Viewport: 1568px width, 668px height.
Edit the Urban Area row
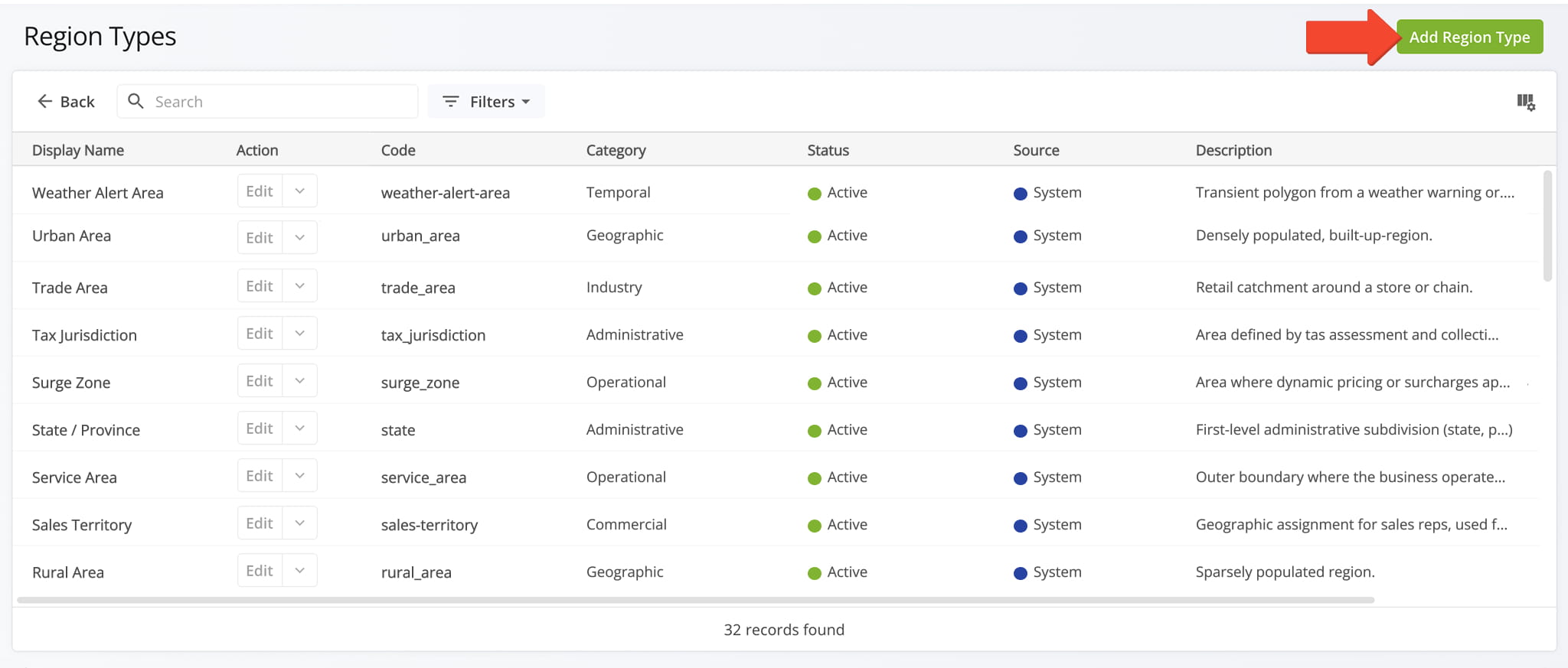tap(260, 237)
